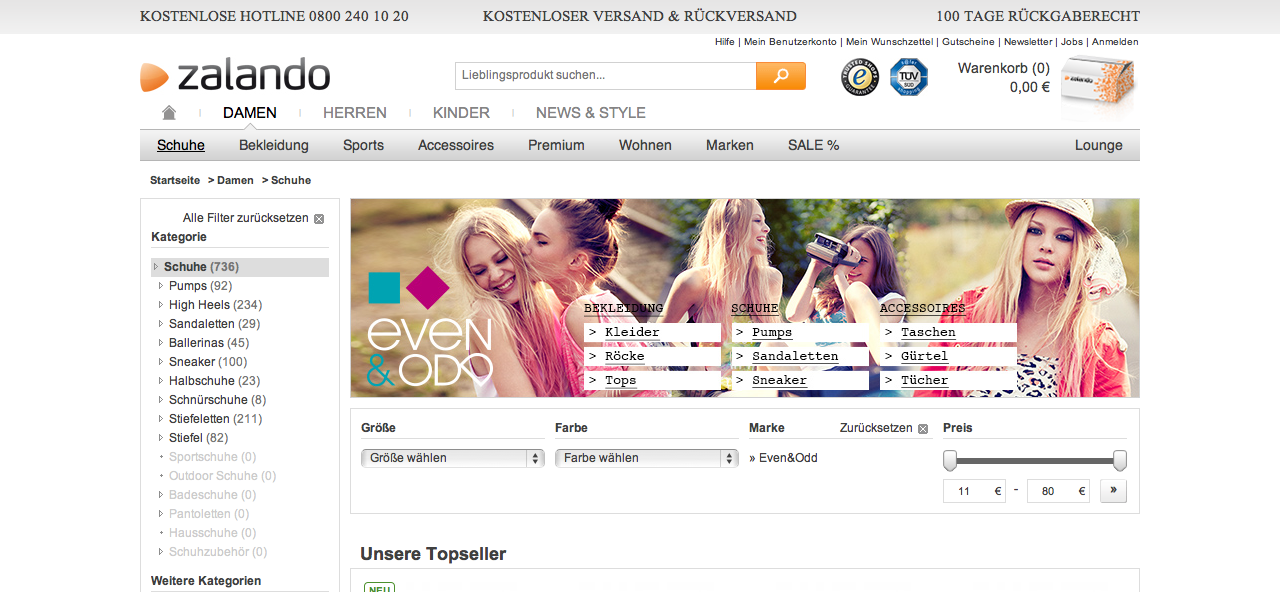
Task: Click the Trusted Shops guarantee badge
Action: tap(859, 77)
